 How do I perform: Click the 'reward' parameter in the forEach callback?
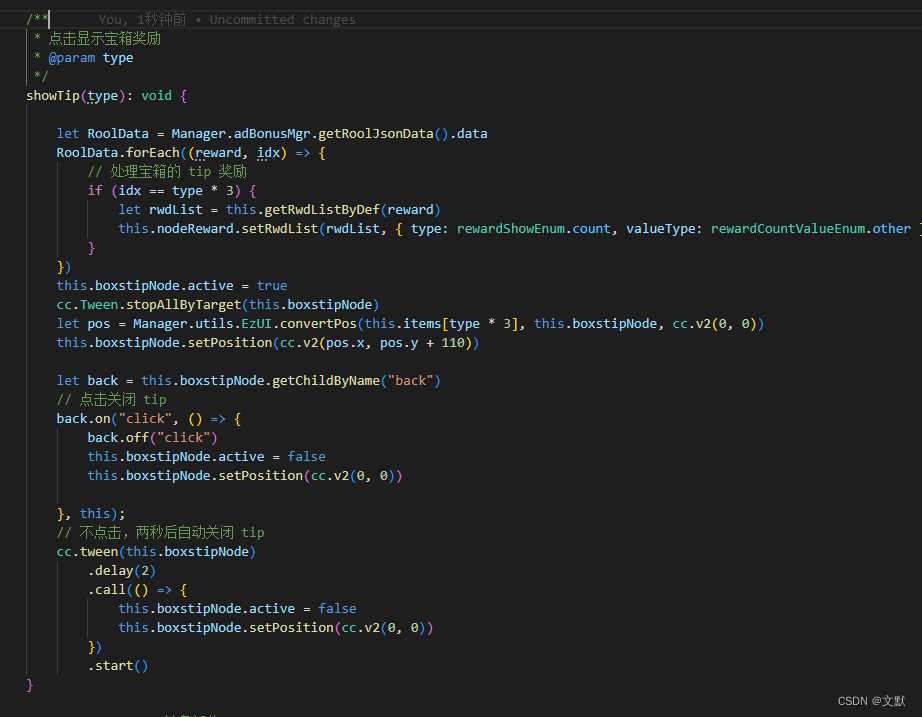tap(218, 153)
